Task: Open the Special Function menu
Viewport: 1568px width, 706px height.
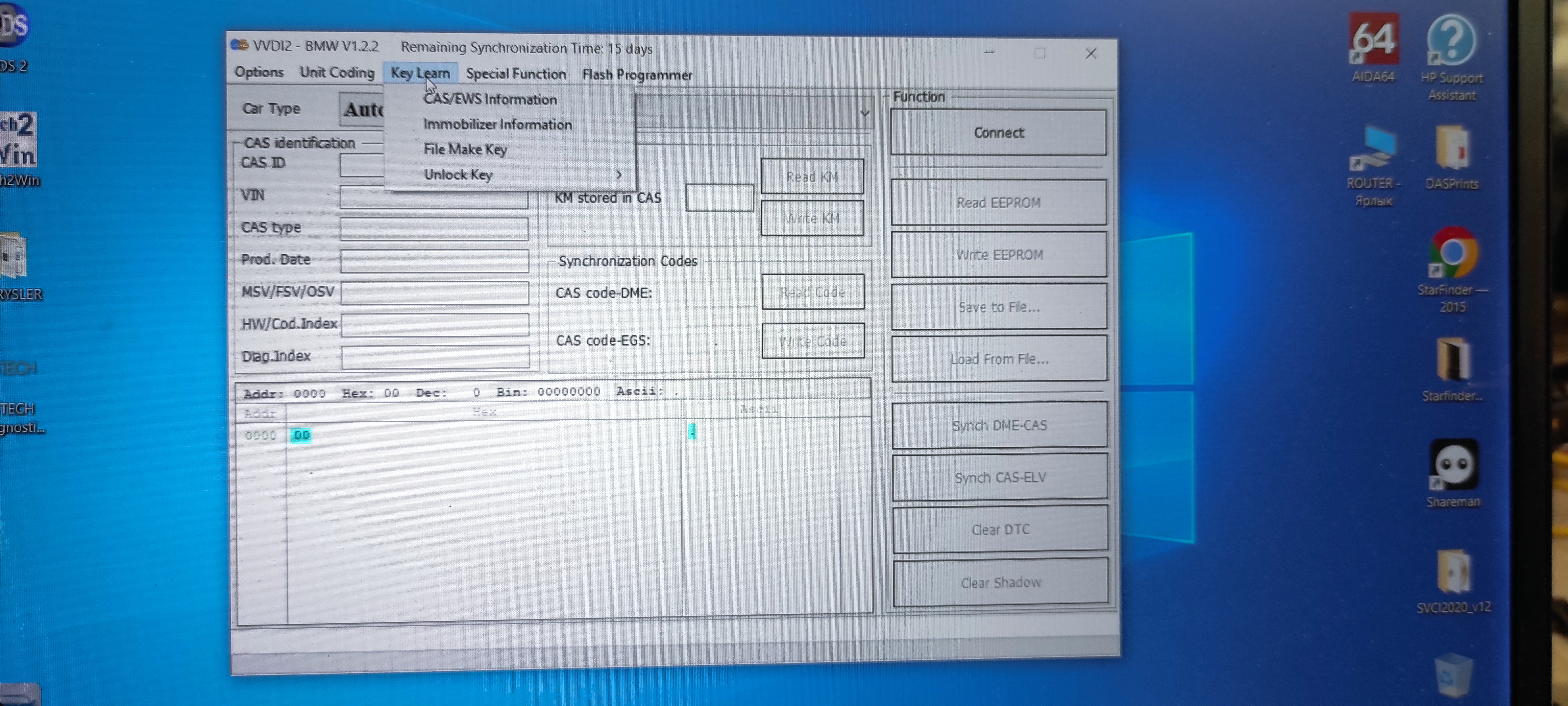Action: coord(516,74)
